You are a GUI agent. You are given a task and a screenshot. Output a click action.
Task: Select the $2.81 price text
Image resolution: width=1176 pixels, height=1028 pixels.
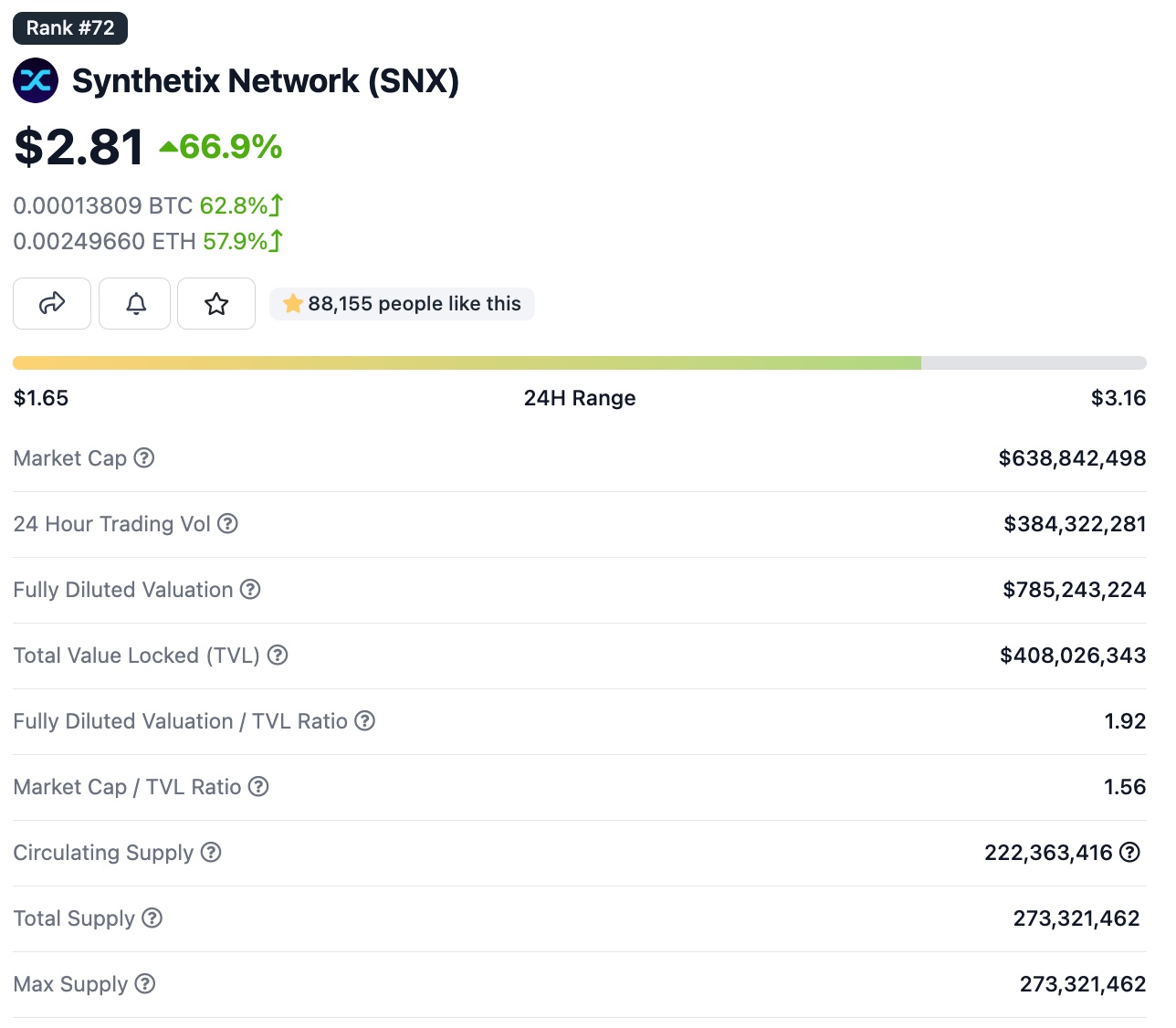(79, 146)
